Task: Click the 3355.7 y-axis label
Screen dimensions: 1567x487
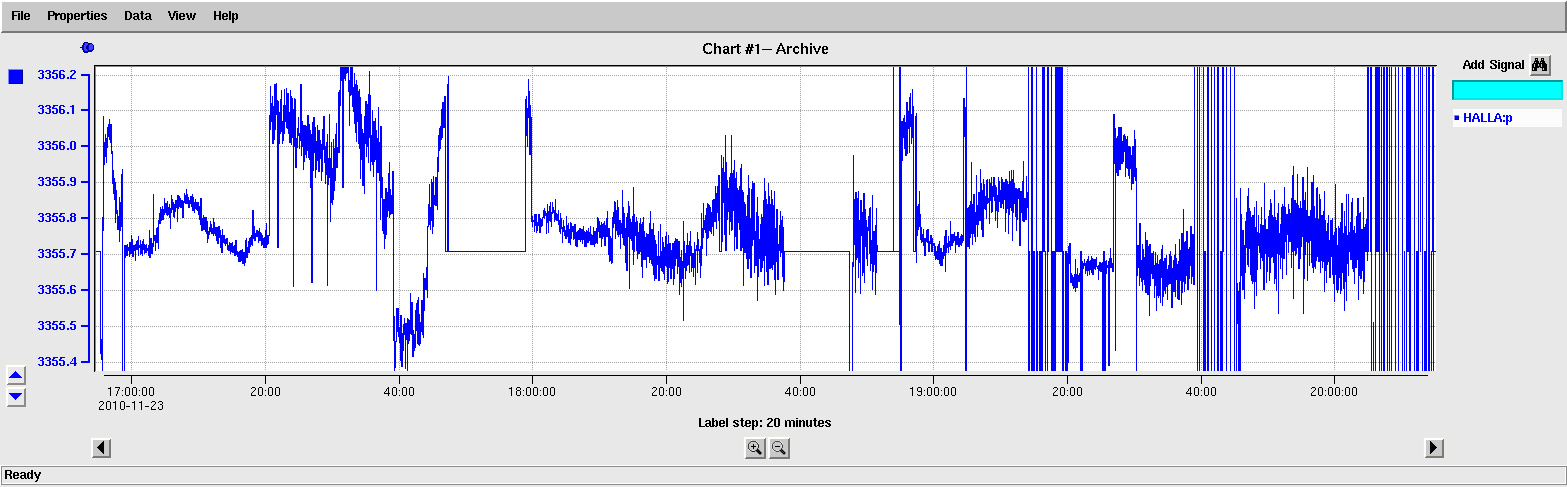Action: (57, 254)
